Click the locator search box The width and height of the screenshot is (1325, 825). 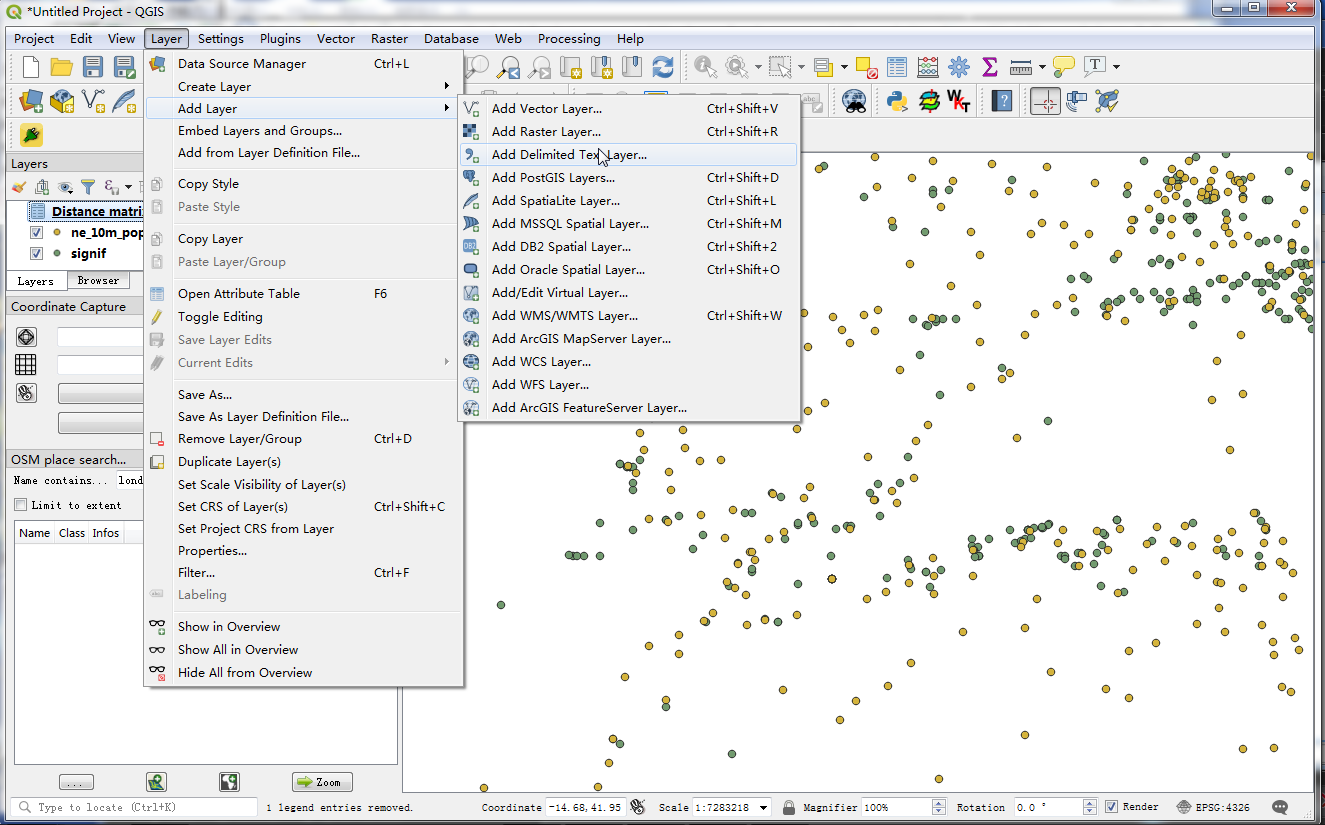point(132,807)
